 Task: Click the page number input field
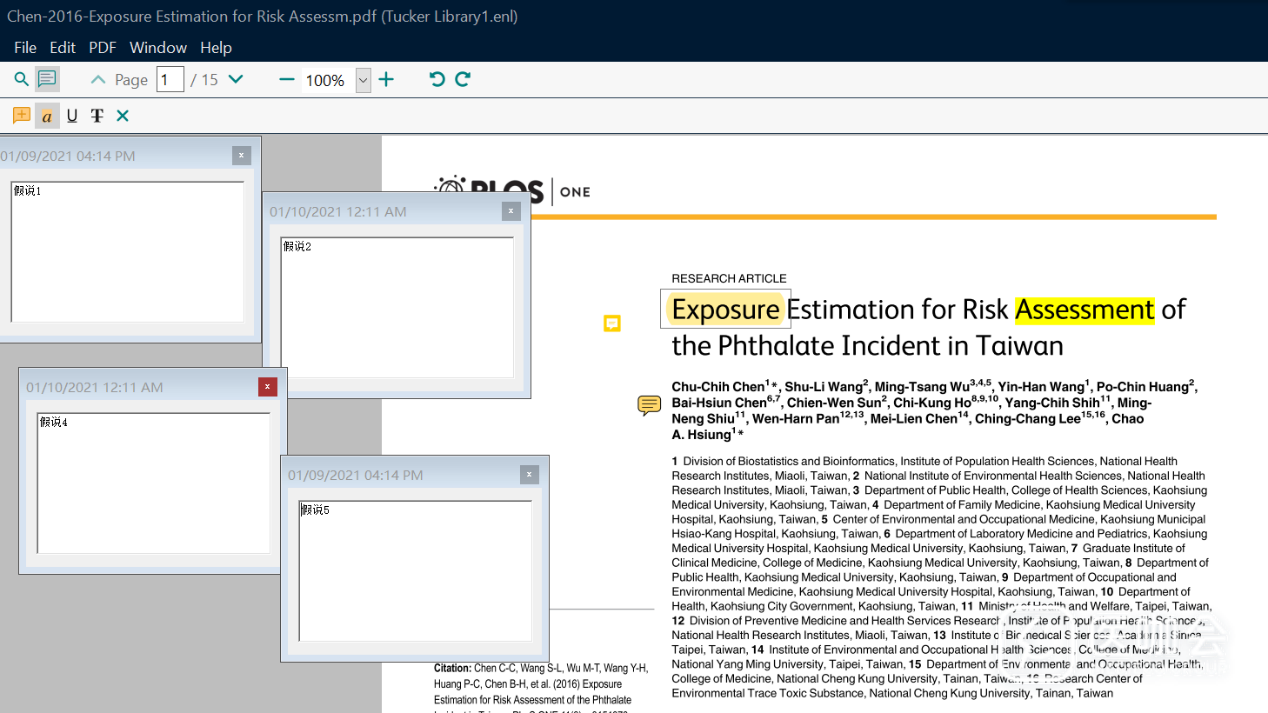click(170, 80)
